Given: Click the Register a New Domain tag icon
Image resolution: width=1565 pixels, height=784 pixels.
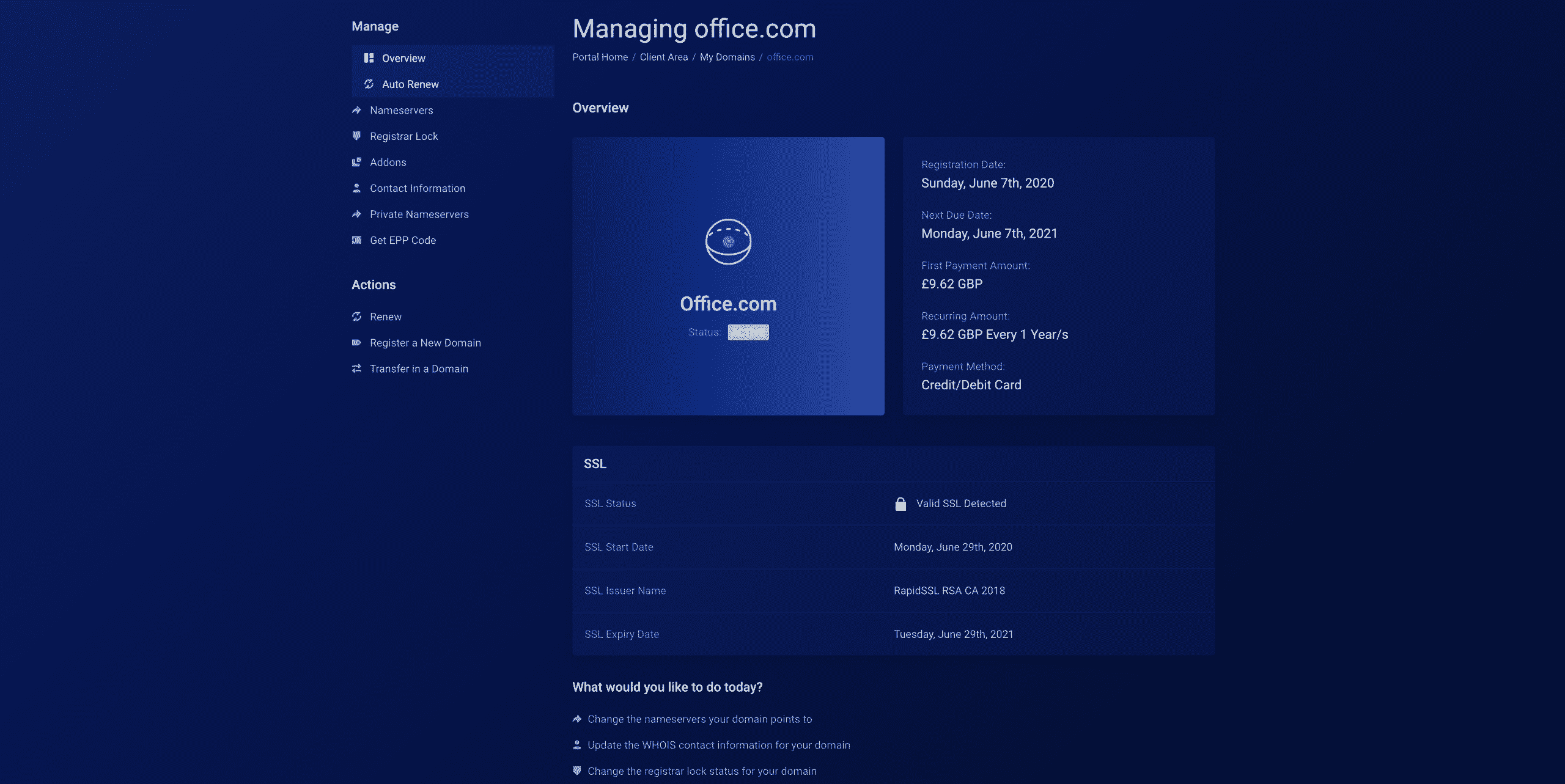Looking at the screenshot, I should [x=356, y=342].
